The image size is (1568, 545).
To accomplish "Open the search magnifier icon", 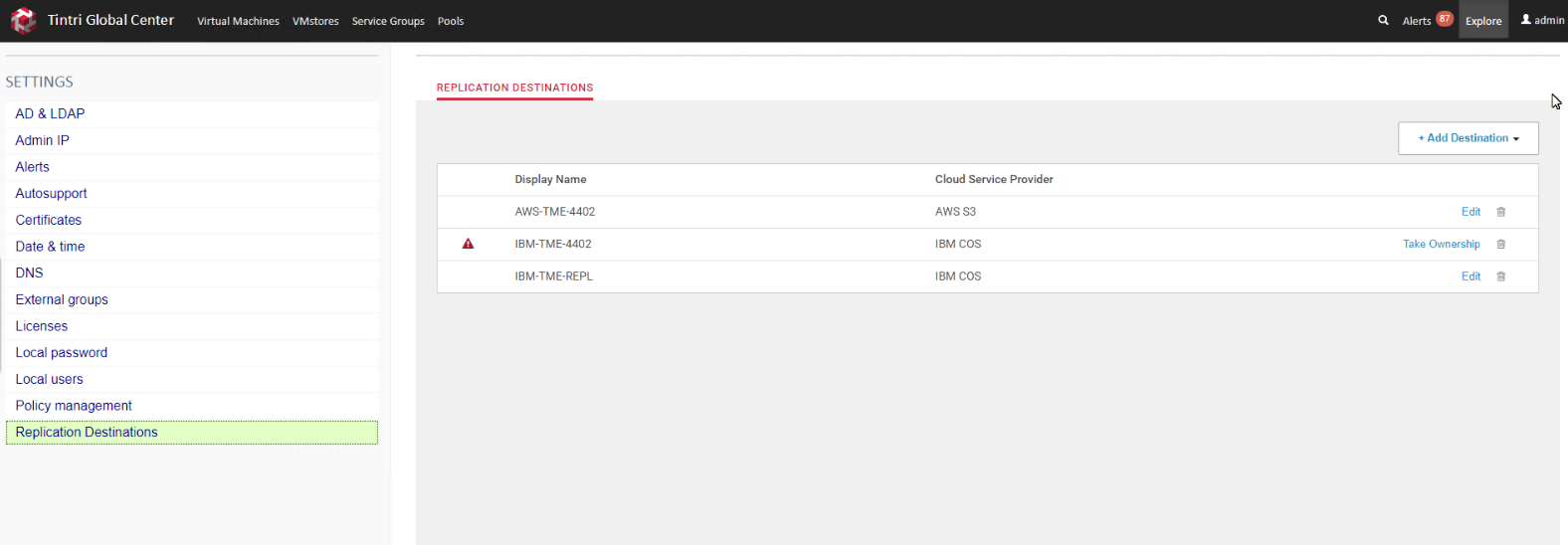I will click(x=1383, y=20).
